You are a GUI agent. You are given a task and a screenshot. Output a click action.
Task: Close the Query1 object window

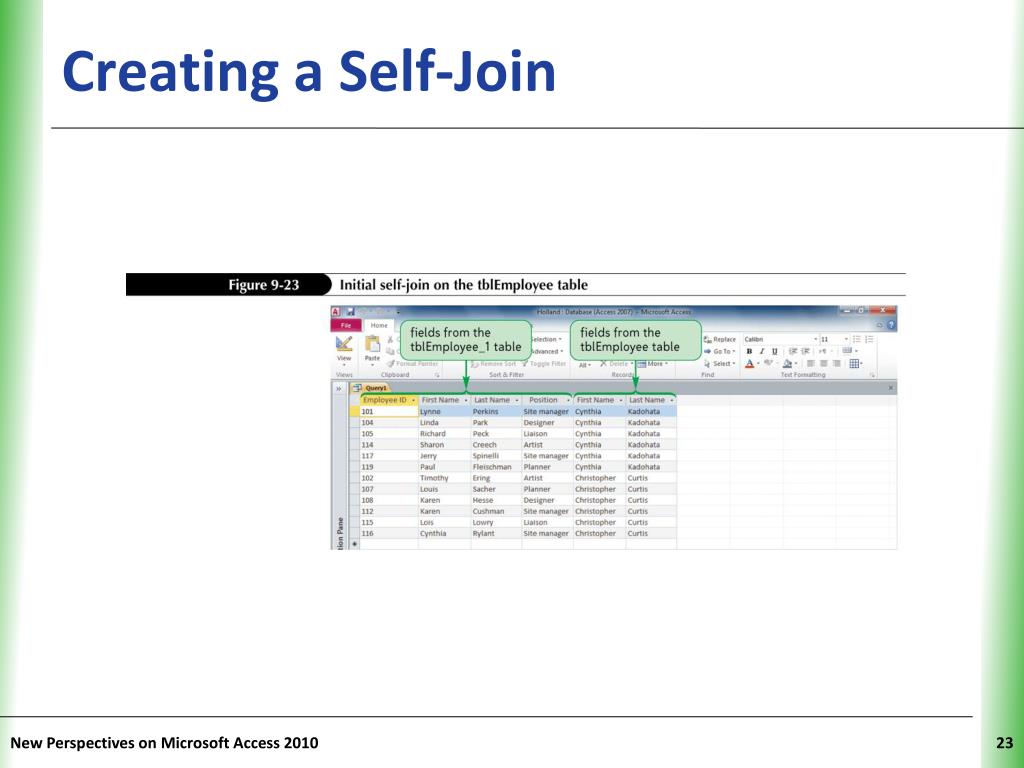tap(890, 388)
